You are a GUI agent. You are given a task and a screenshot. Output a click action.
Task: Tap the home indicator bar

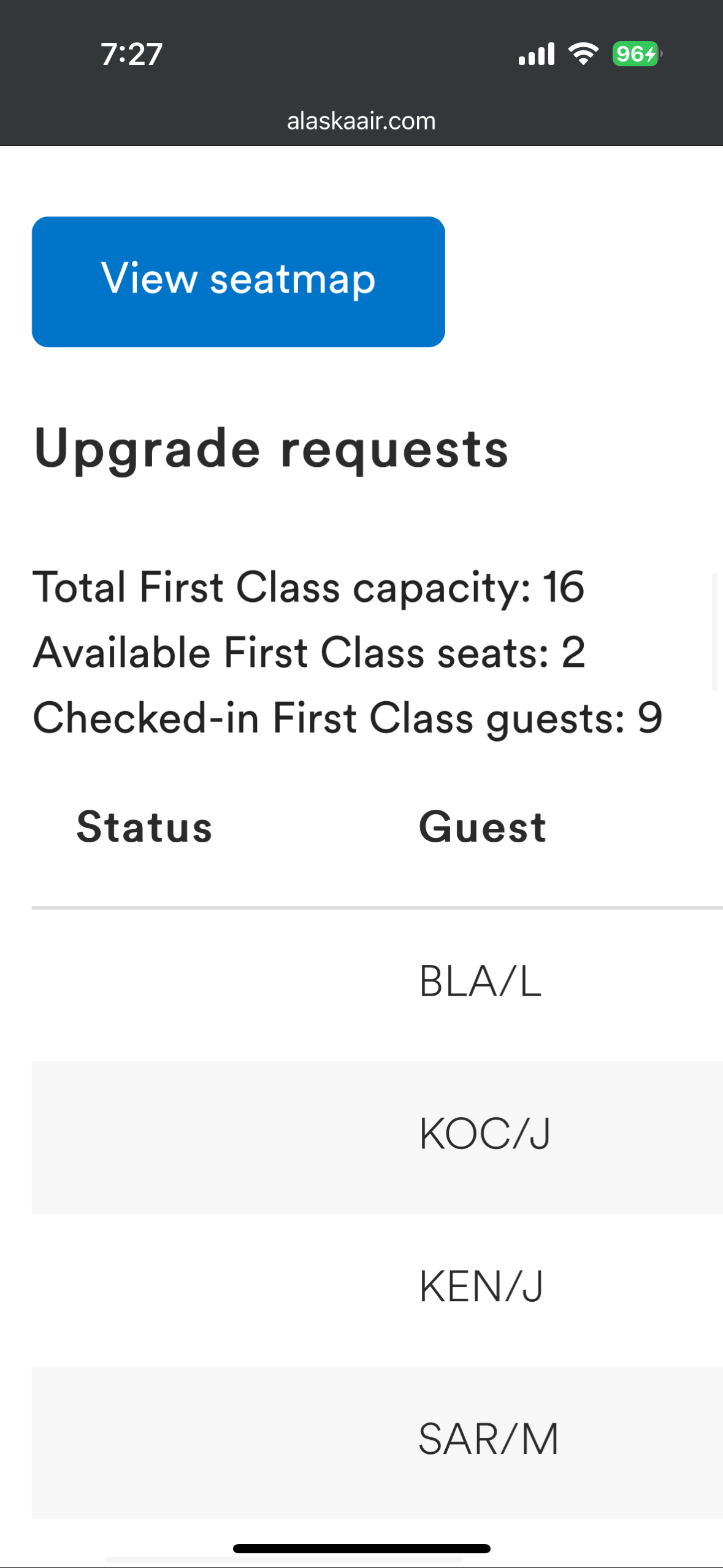(x=361, y=1548)
